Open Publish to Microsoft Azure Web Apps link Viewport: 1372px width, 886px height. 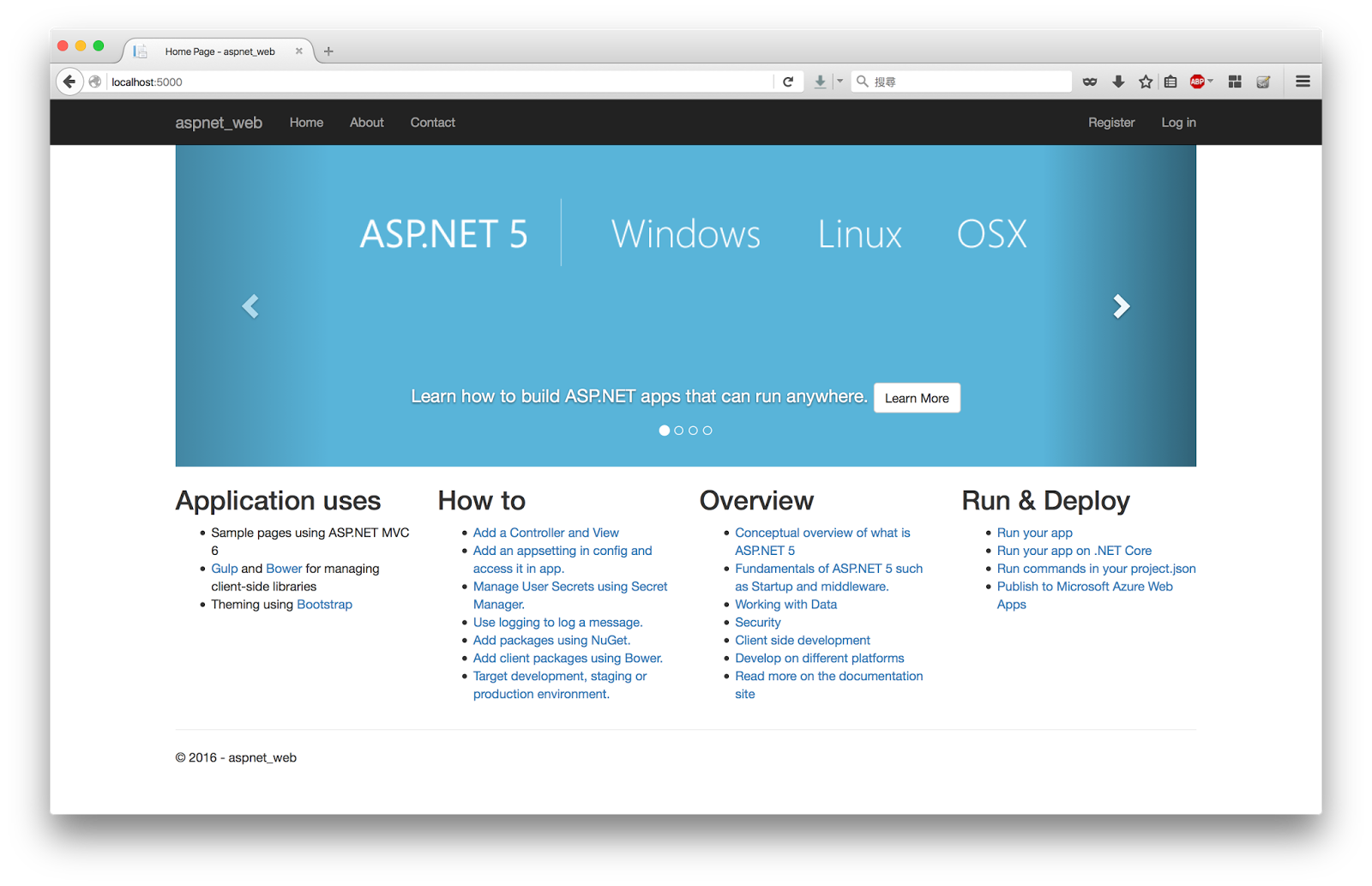pos(1085,595)
